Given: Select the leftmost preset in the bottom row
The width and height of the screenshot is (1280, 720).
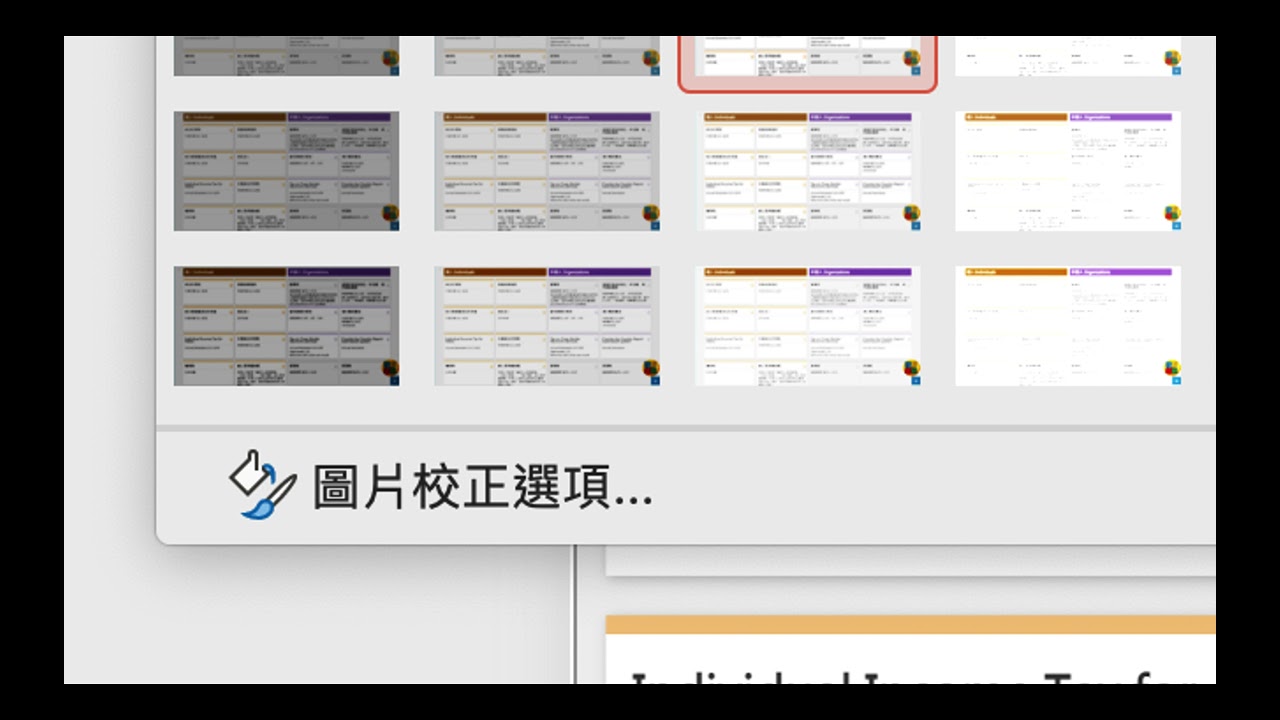Looking at the screenshot, I should pos(285,325).
